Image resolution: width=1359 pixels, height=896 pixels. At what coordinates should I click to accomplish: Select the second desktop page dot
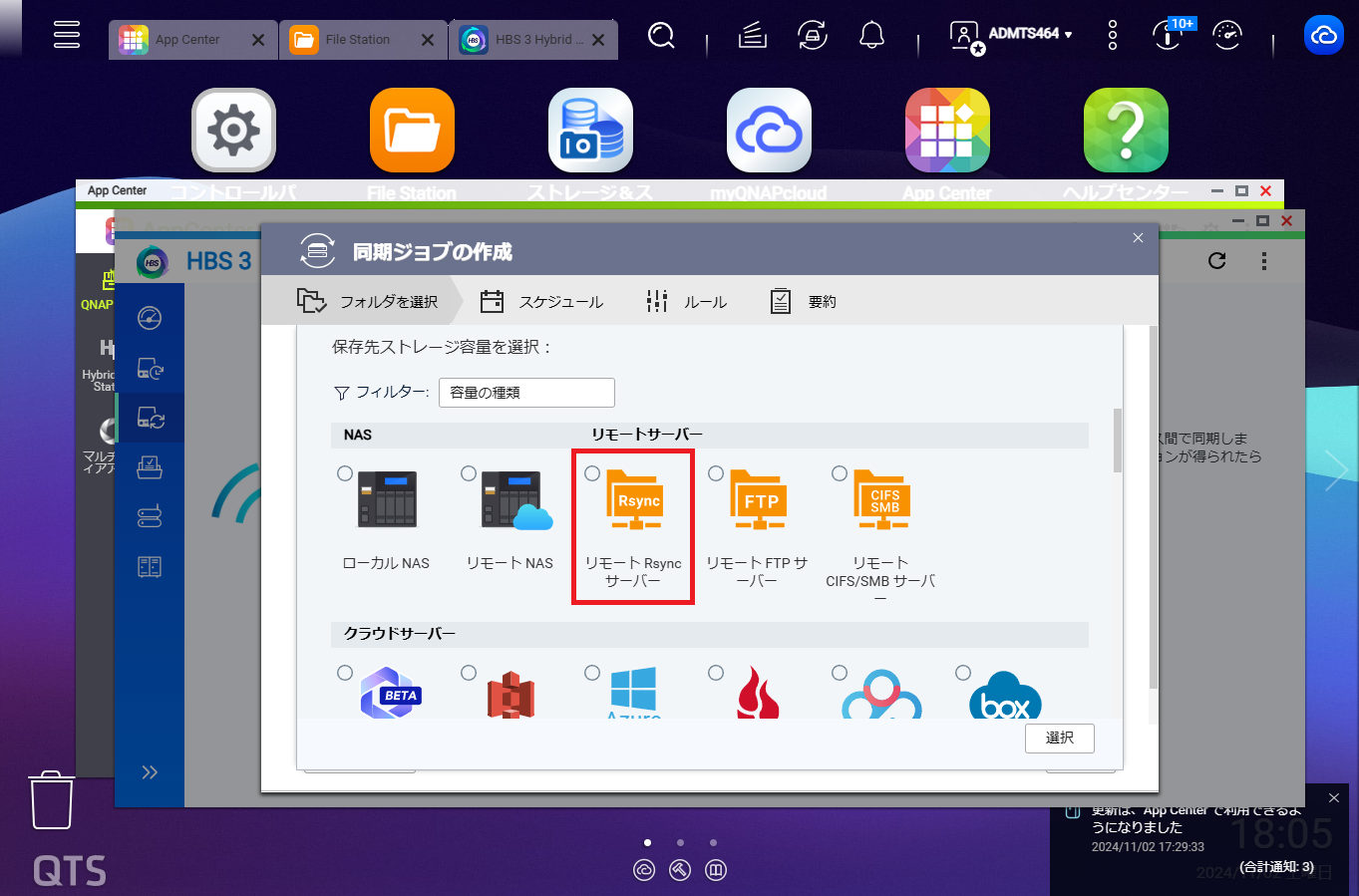click(680, 842)
